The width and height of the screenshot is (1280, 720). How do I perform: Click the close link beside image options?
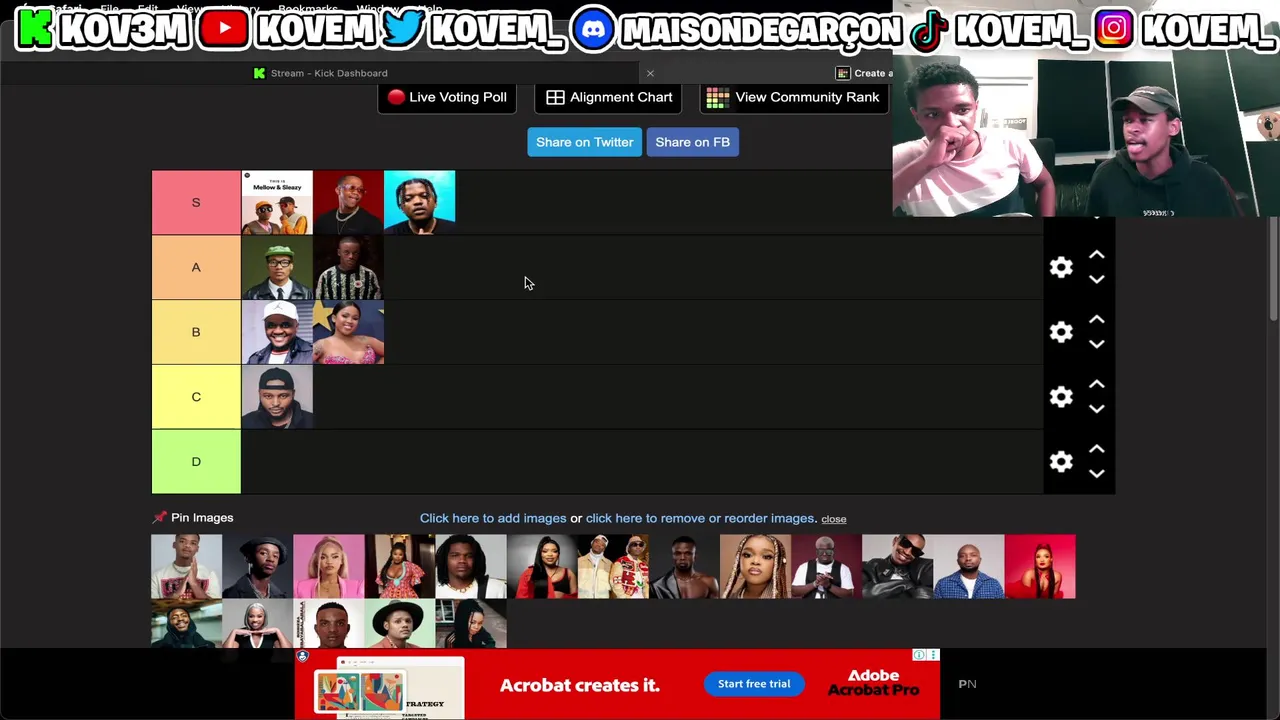[834, 519]
